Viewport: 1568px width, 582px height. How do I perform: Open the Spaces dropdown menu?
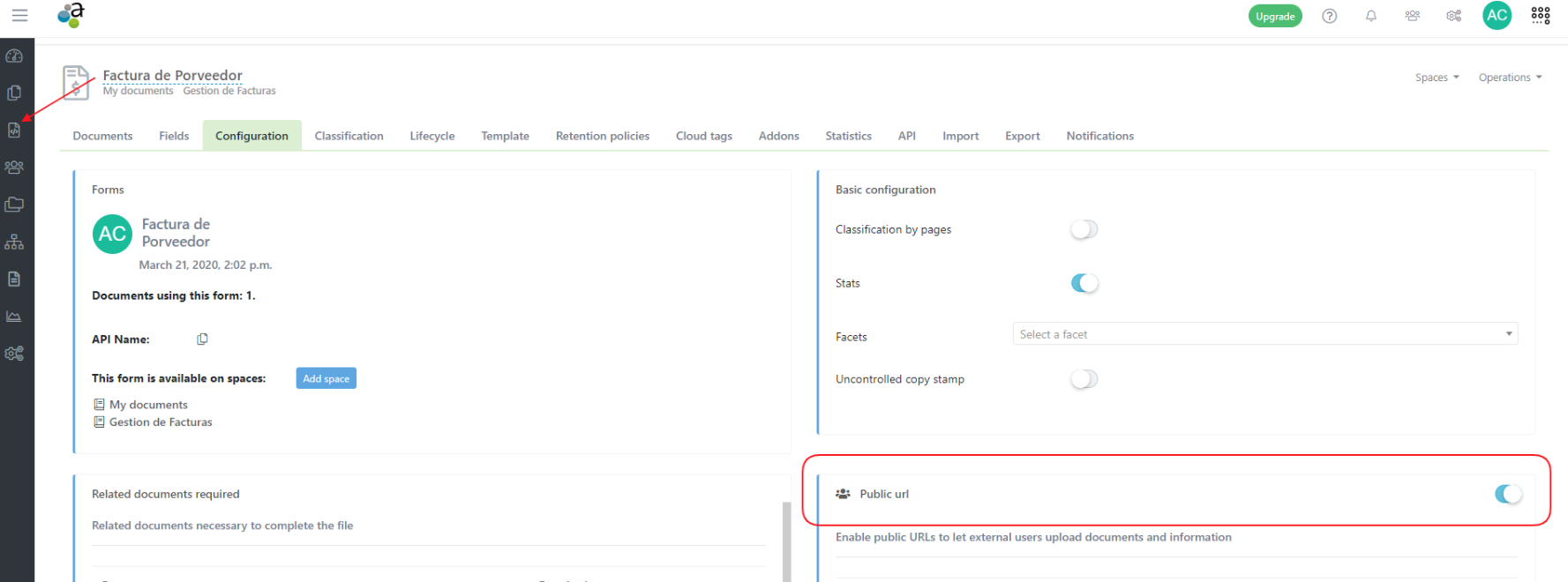tap(1437, 78)
